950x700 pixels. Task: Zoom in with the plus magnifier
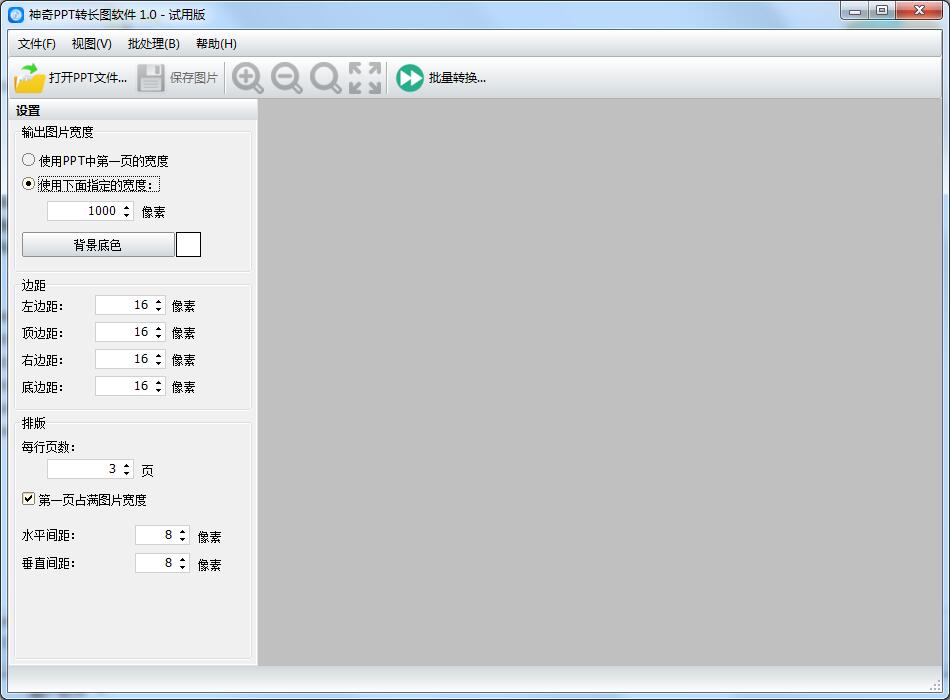[x=248, y=78]
